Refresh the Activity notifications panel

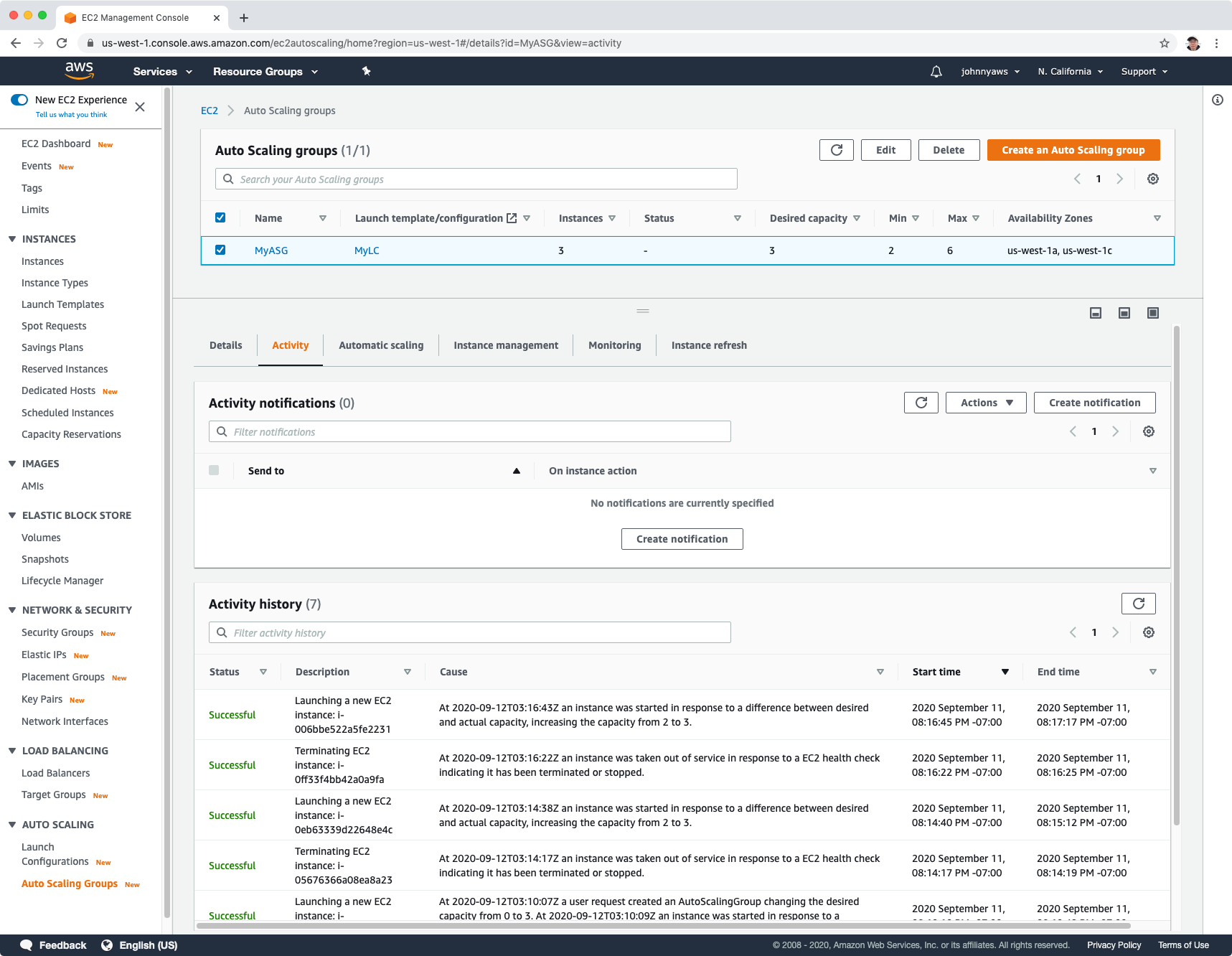(921, 403)
